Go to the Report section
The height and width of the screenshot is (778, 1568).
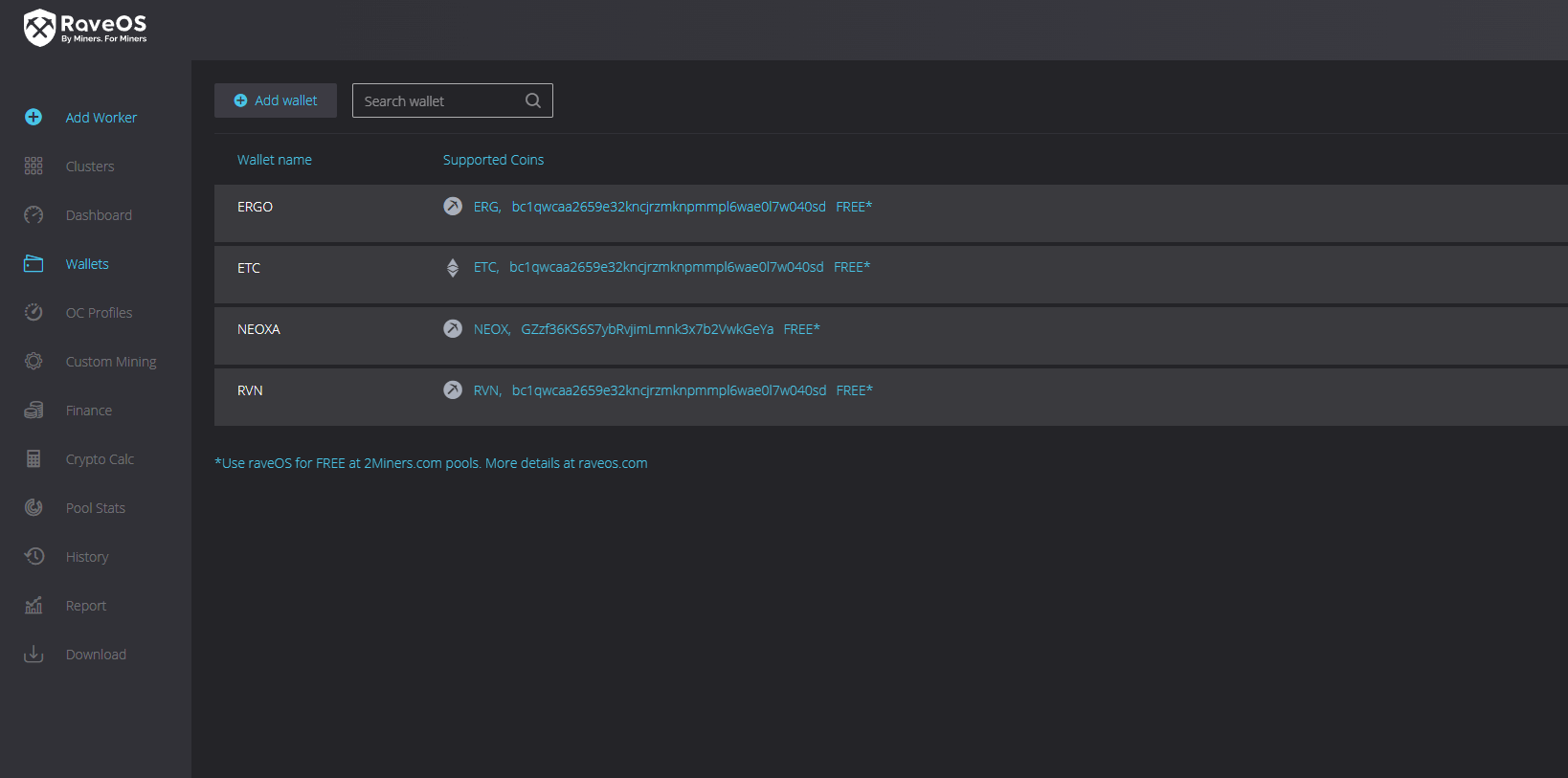click(x=86, y=606)
